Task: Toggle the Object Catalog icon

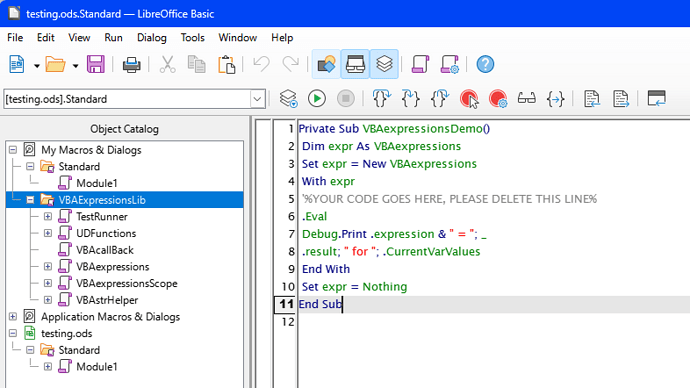Action: click(x=326, y=64)
